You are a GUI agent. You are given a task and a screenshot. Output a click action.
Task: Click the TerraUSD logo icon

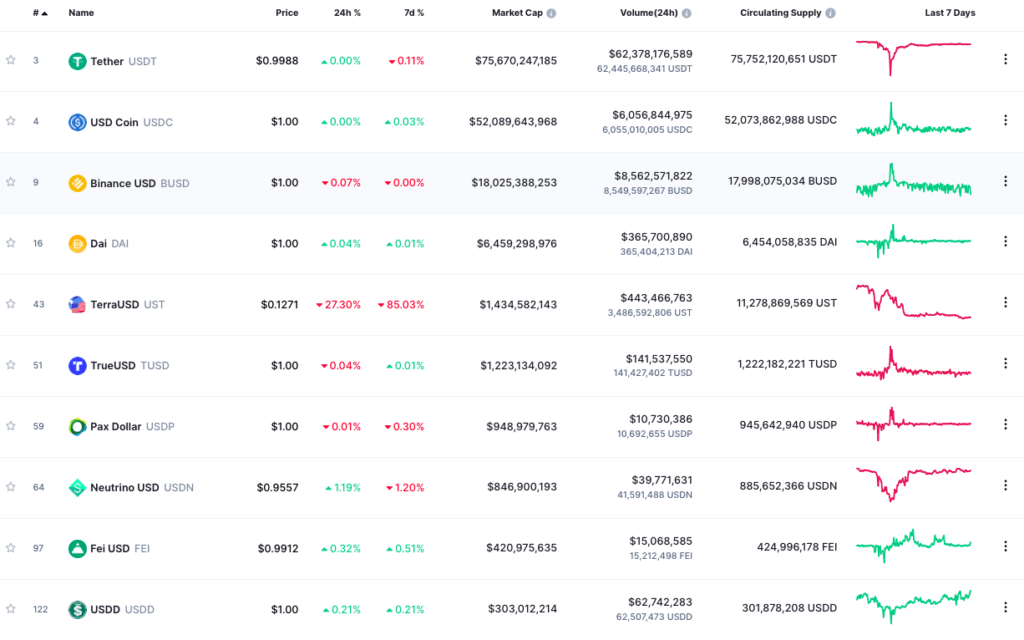click(x=77, y=304)
